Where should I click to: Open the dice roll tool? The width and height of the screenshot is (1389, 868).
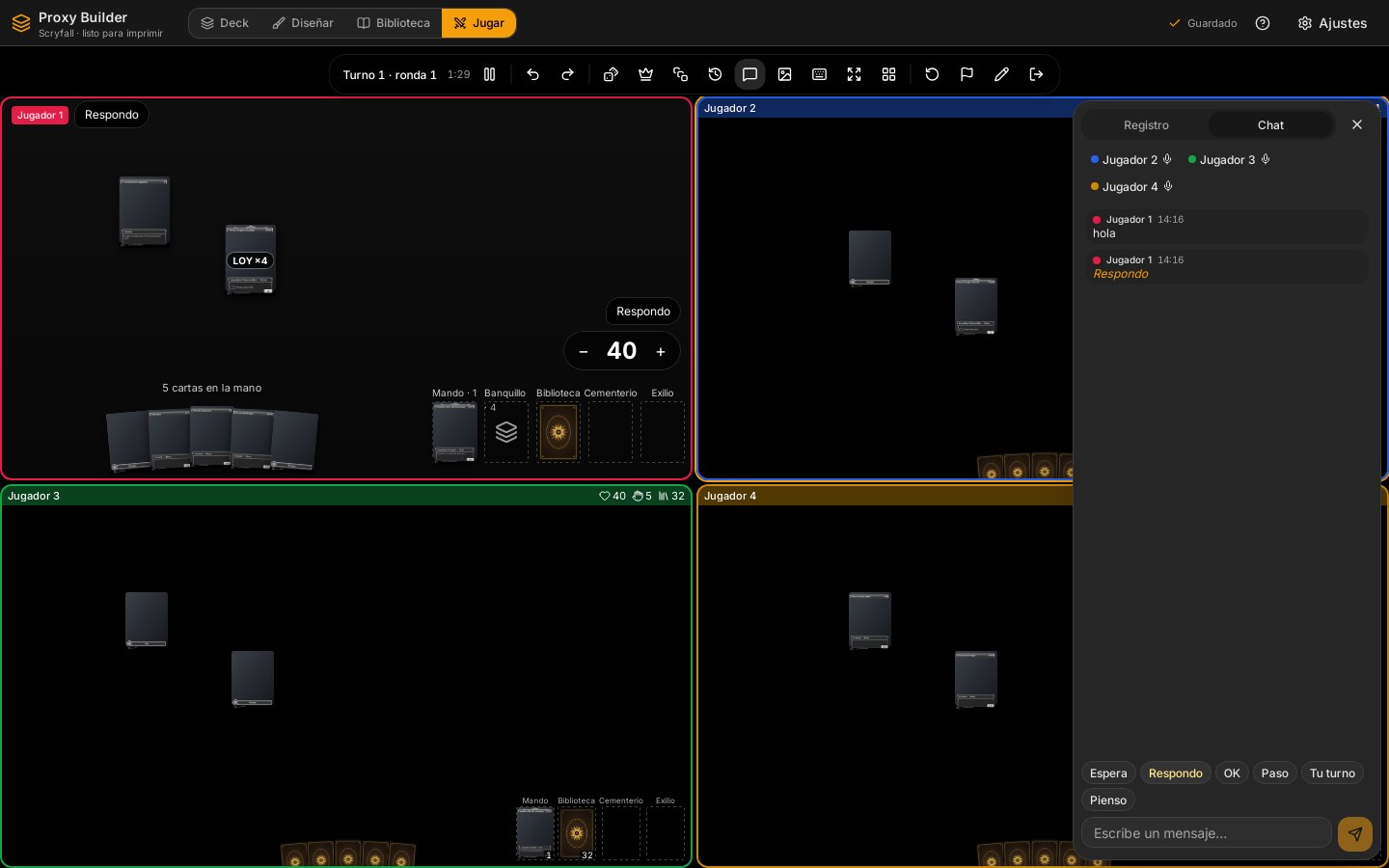[x=611, y=74]
